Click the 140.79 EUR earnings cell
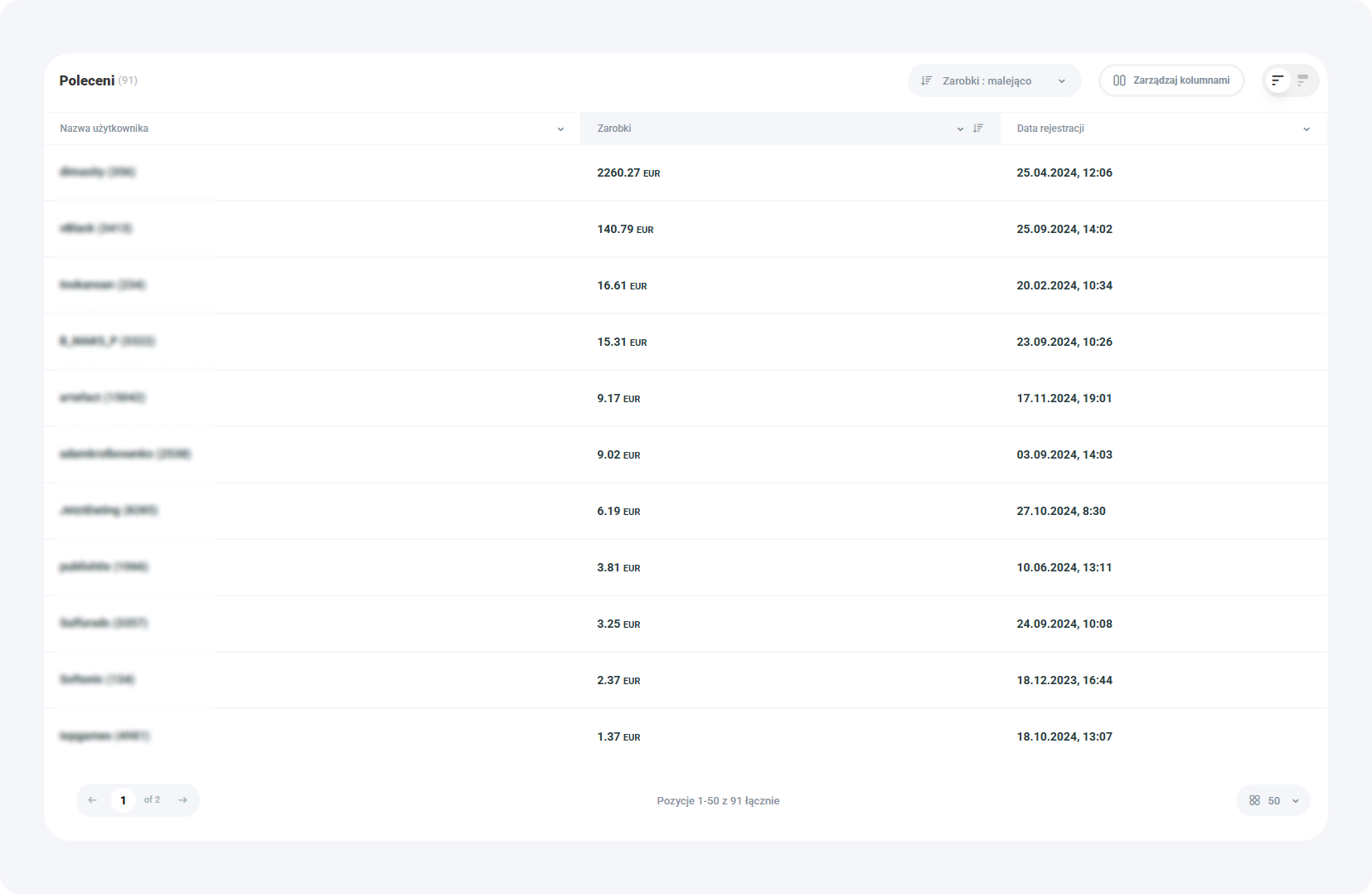Viewport: 1372px width, 894px height. coord(625,229)
